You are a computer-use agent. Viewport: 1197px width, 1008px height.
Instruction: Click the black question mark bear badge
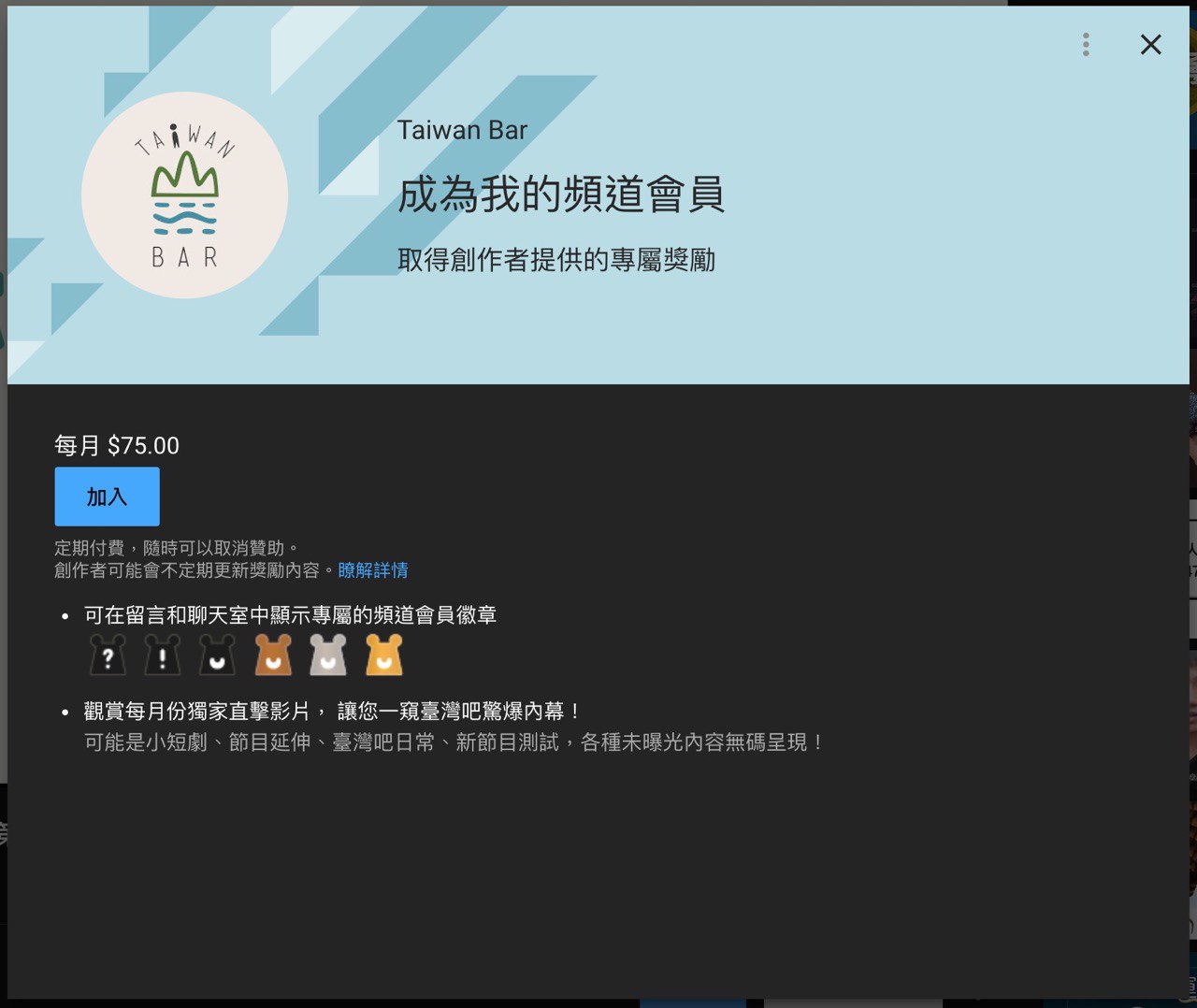(108, 655)
